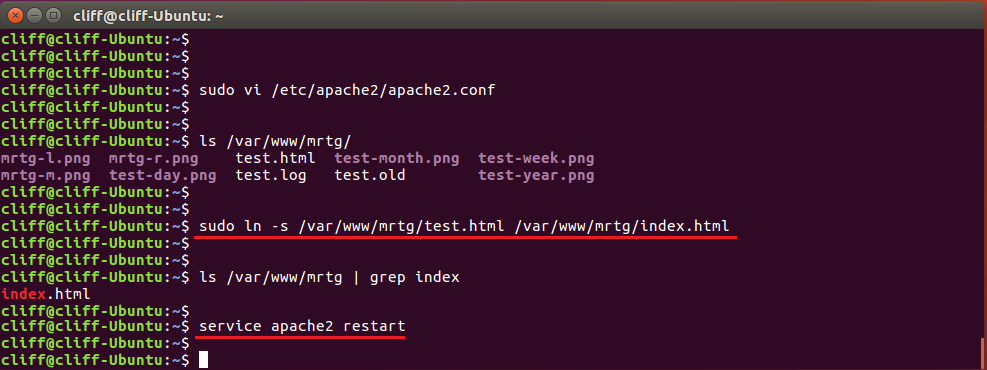The width and height of the screenshot is (987, 370).
Task: Click the mrtg-l.png file name
Action: [x=45, y=159]
